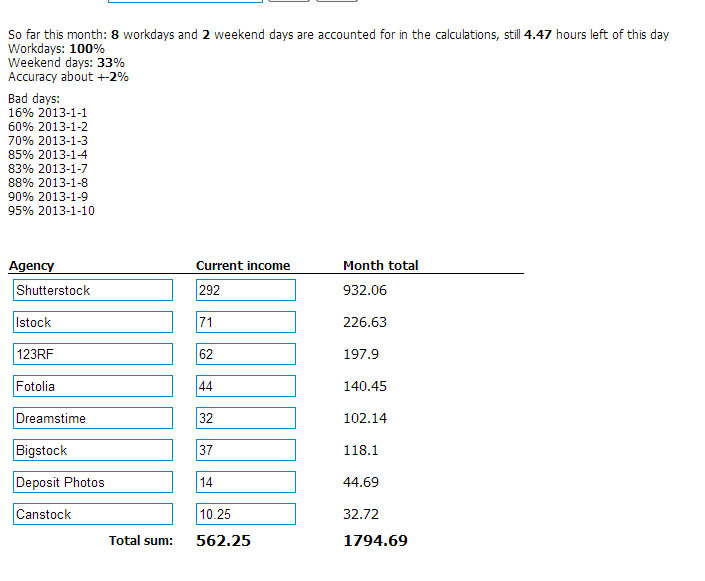705x581 pixels.
Task: Click the Istock agency name field
Action: (93, 322)
